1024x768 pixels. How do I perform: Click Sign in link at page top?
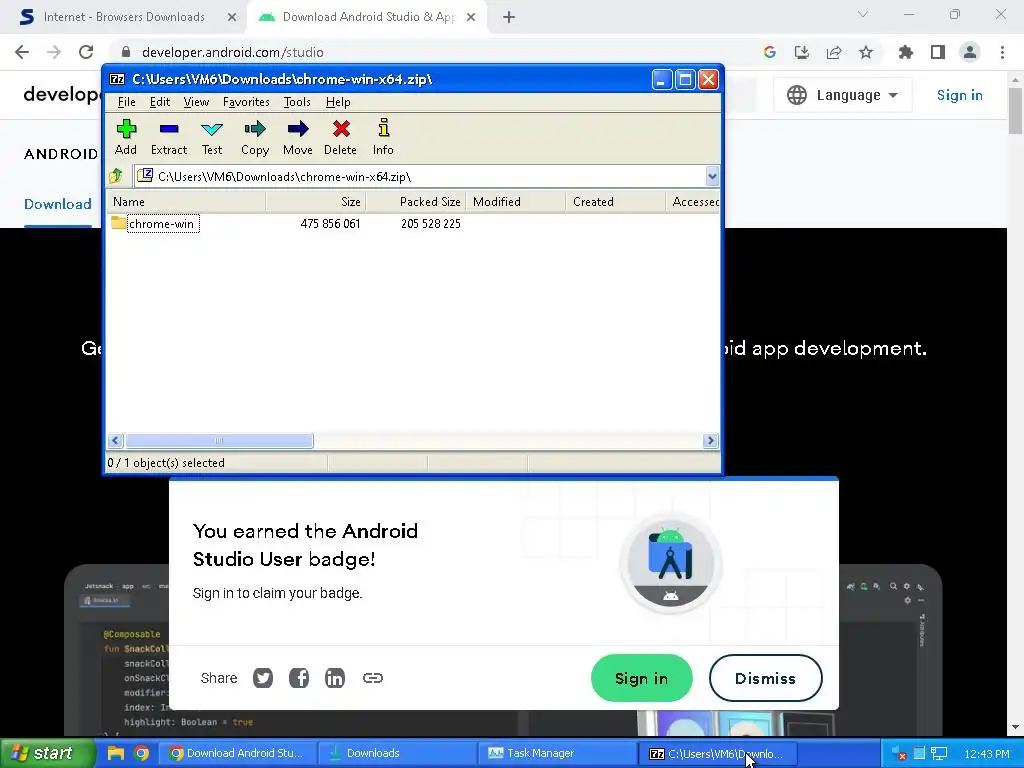click(959, 95)
